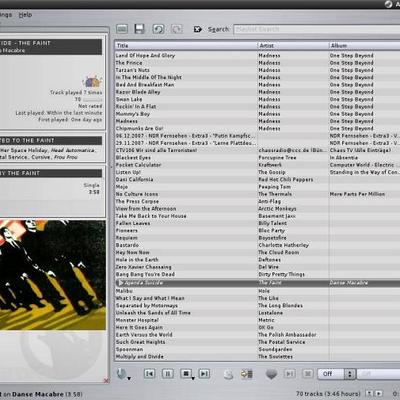Select track 'The Prince'
Screen dimensions: 400x400
(x=129, y=63)
